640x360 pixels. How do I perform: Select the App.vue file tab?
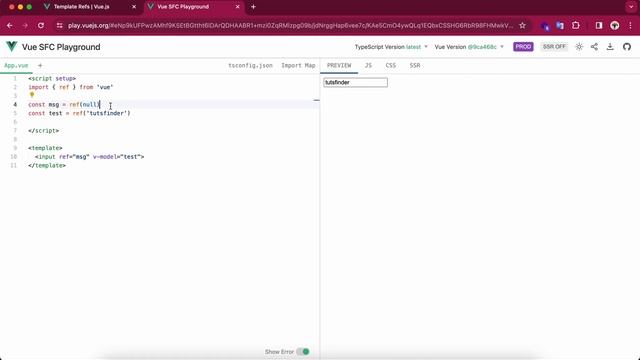[x=16, y=65]
